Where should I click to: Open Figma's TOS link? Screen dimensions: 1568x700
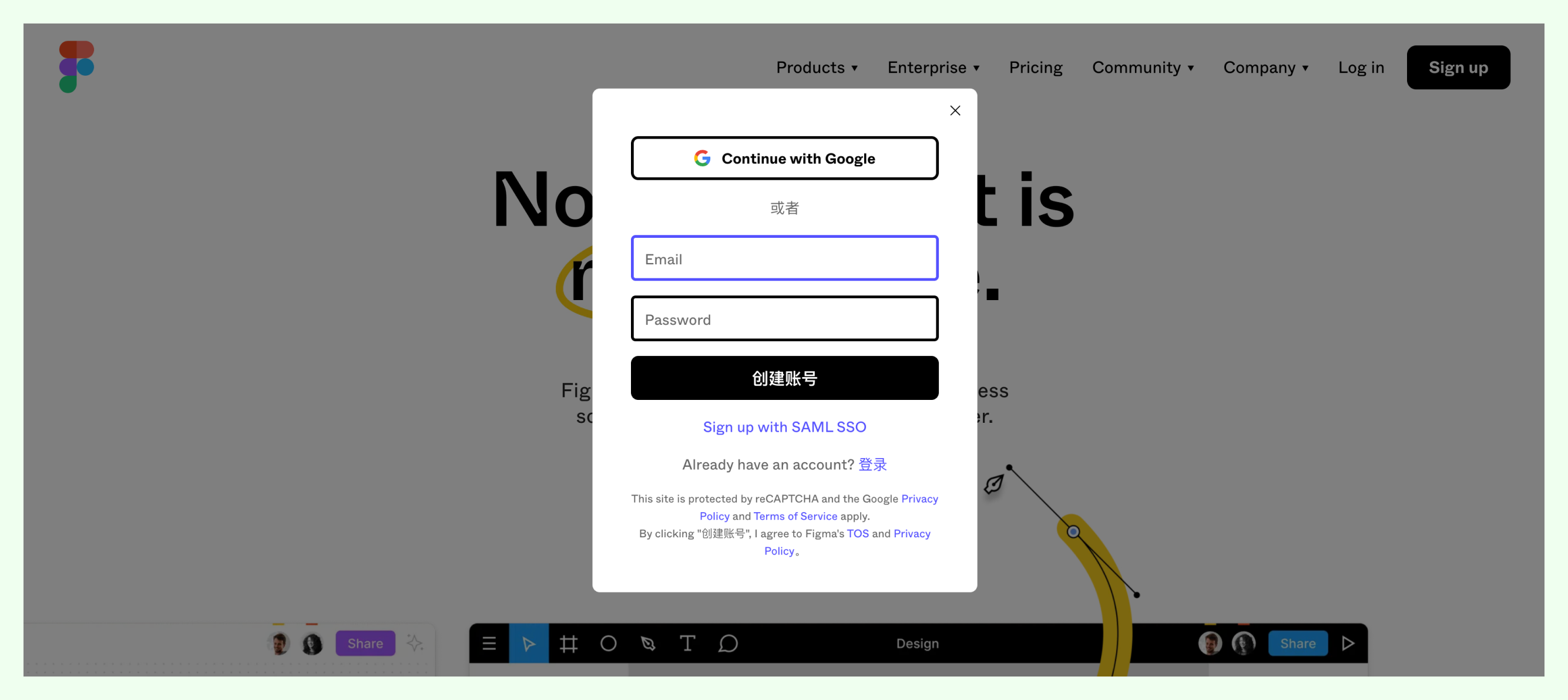(858, 534)
